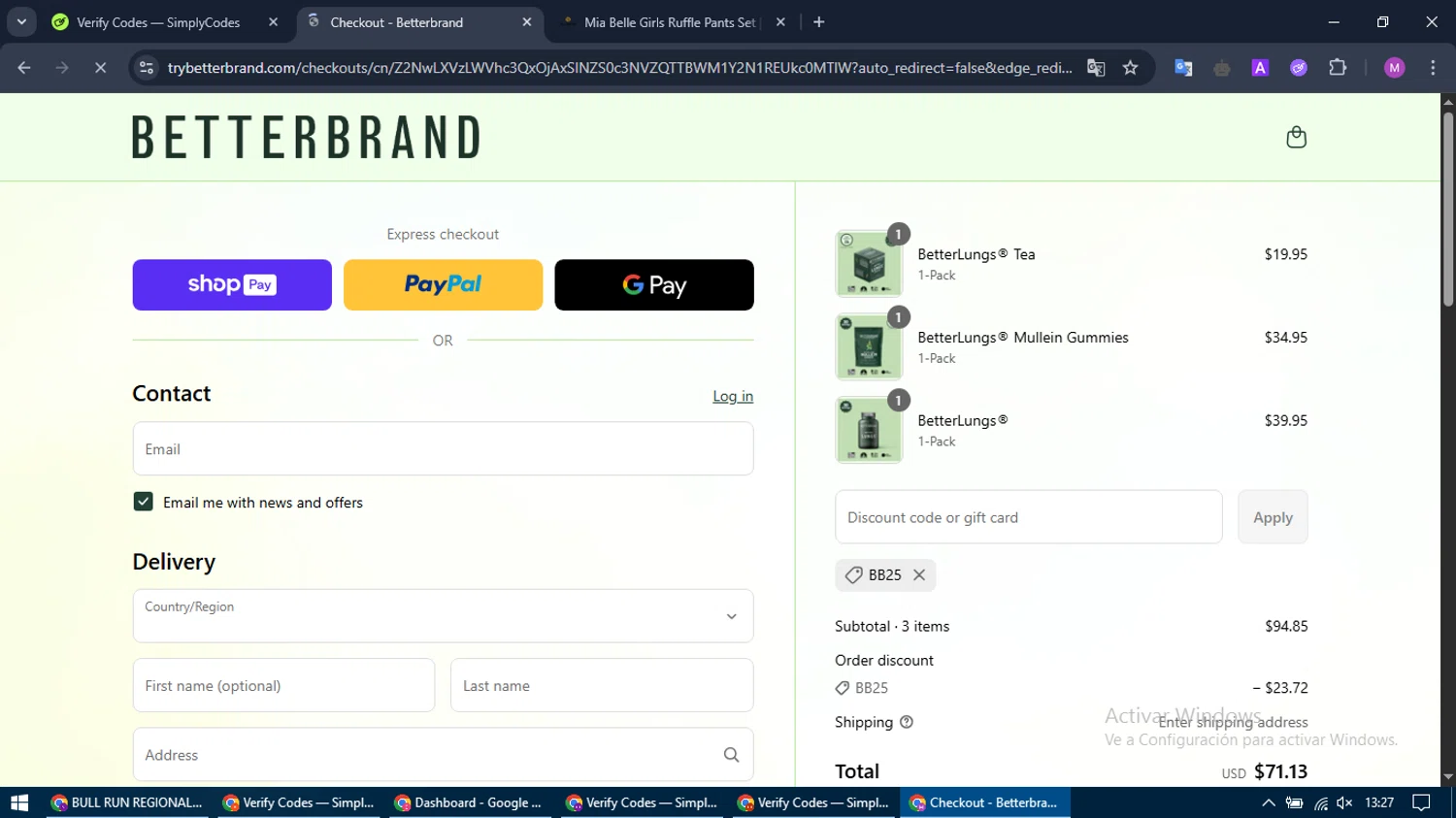
Task: Stop loading the page
Action: (x=100, y=68)
